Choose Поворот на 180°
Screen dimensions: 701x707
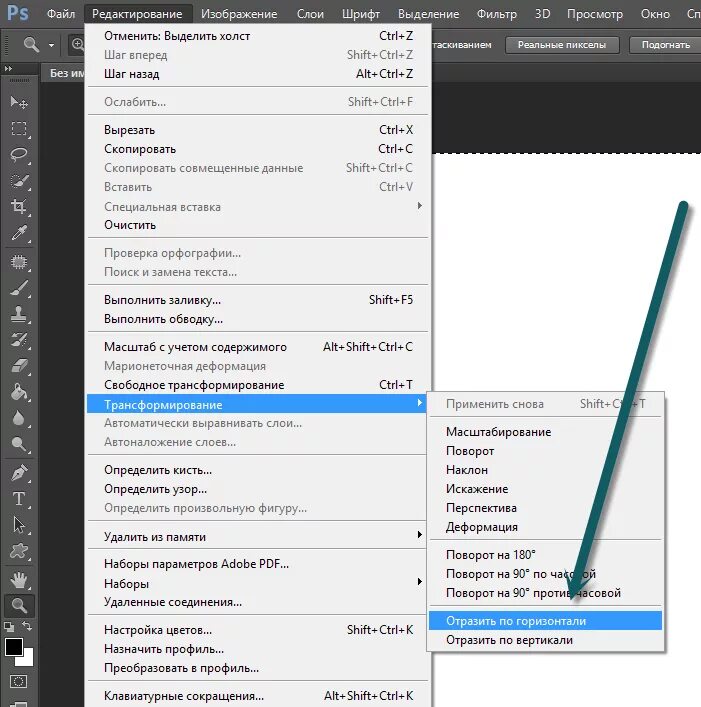click(545, 555)
